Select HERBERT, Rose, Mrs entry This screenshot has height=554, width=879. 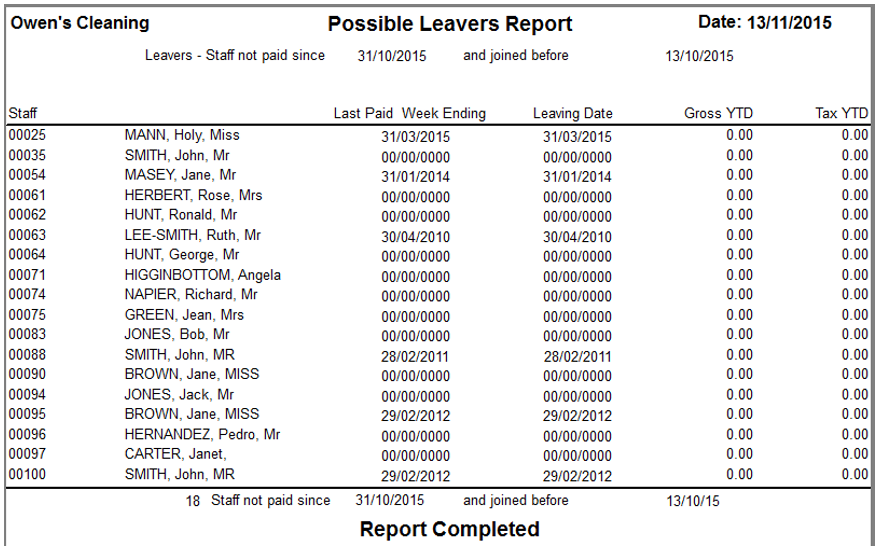tap(193, 195)
